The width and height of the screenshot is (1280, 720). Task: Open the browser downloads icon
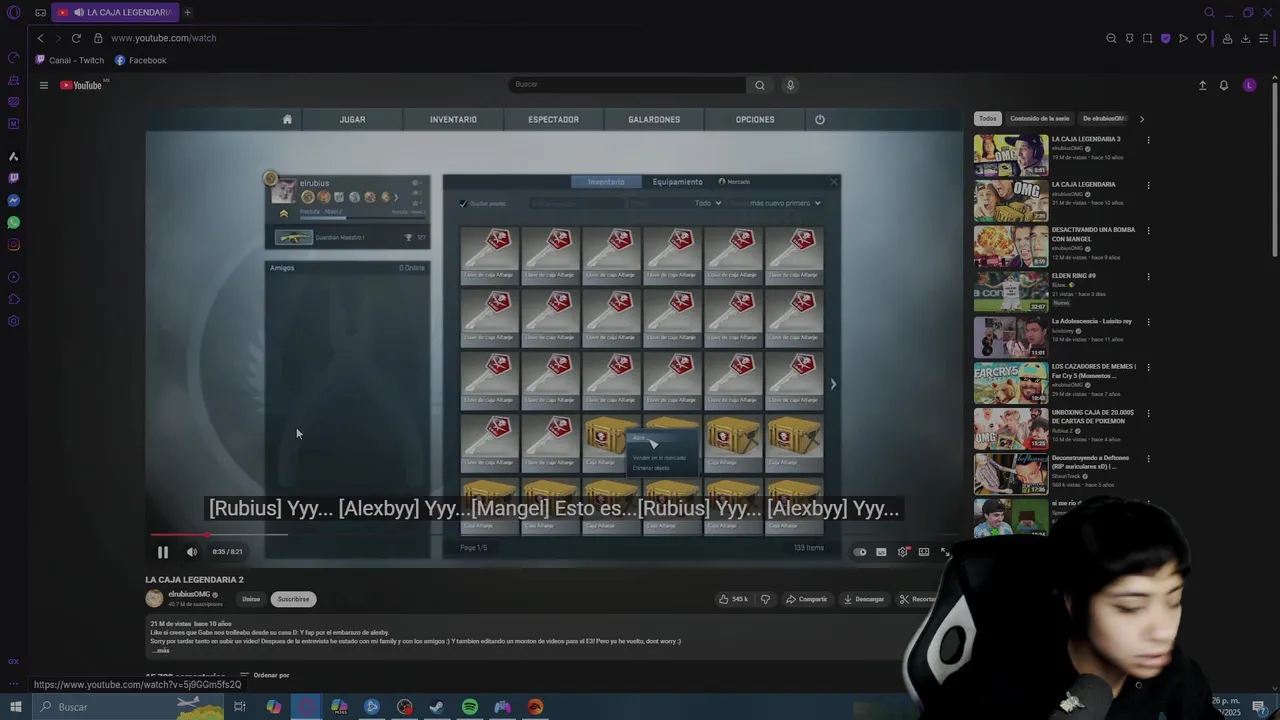coord(1245,38)
